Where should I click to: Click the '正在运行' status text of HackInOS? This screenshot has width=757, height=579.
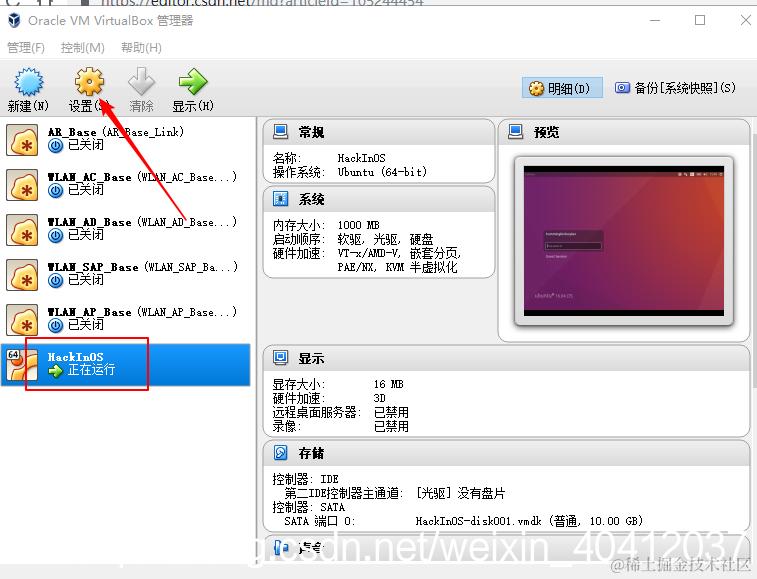pyautogui.click(x=91, y=370)
